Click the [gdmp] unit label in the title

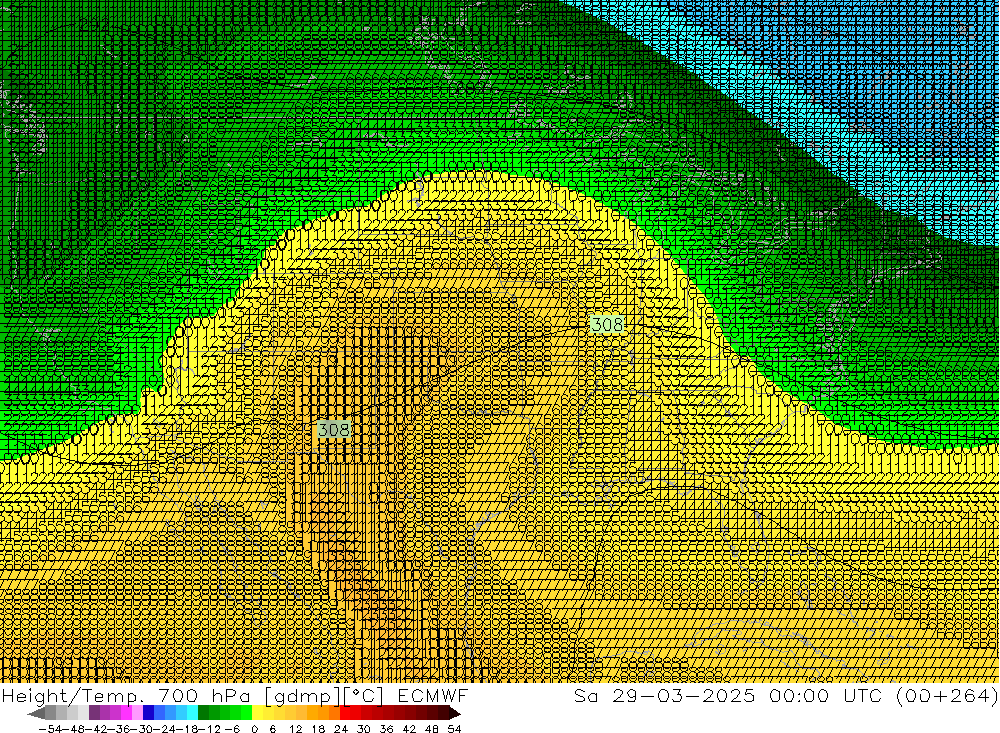click(303, 696)
